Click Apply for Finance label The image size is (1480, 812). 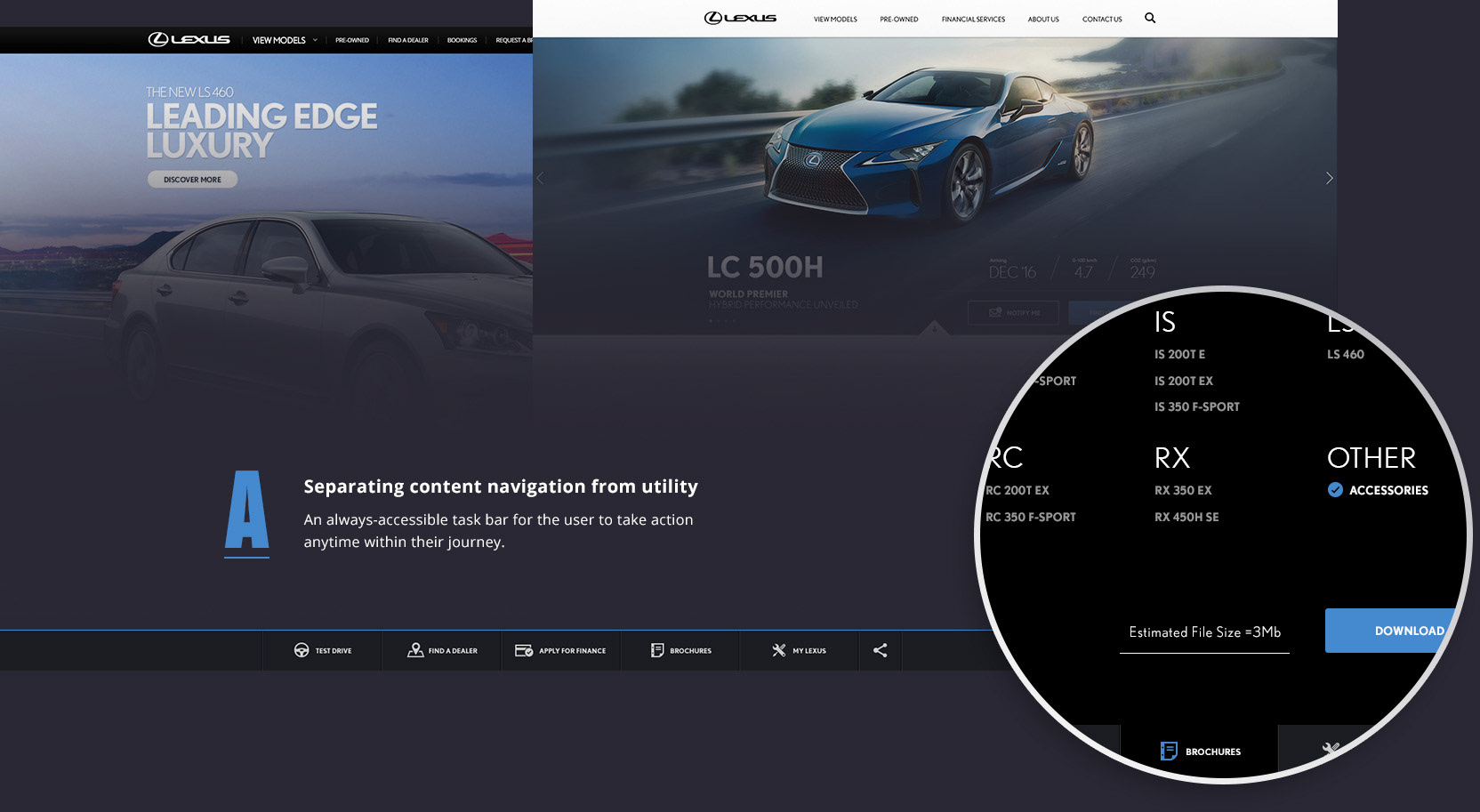point(572,651)
